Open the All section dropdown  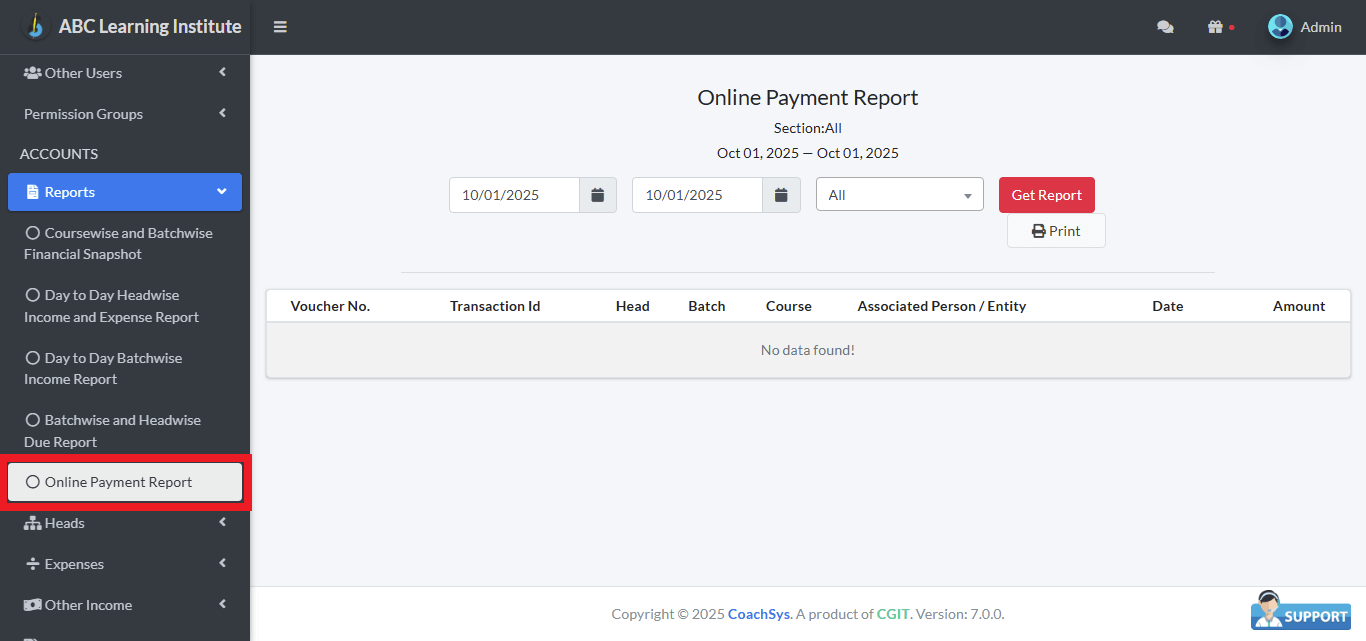898,194
